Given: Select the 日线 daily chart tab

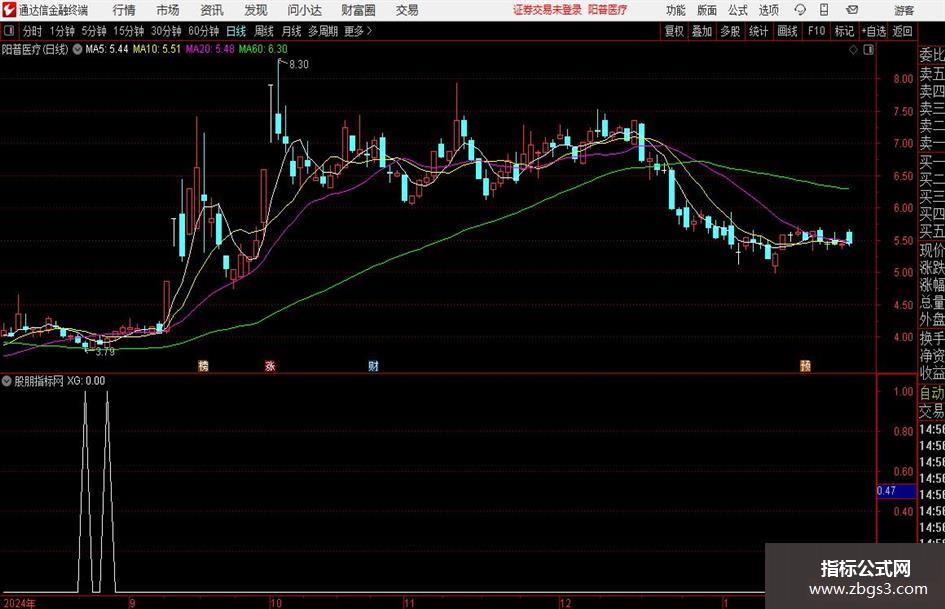Looking at the screenshot, I should (236, 31).
